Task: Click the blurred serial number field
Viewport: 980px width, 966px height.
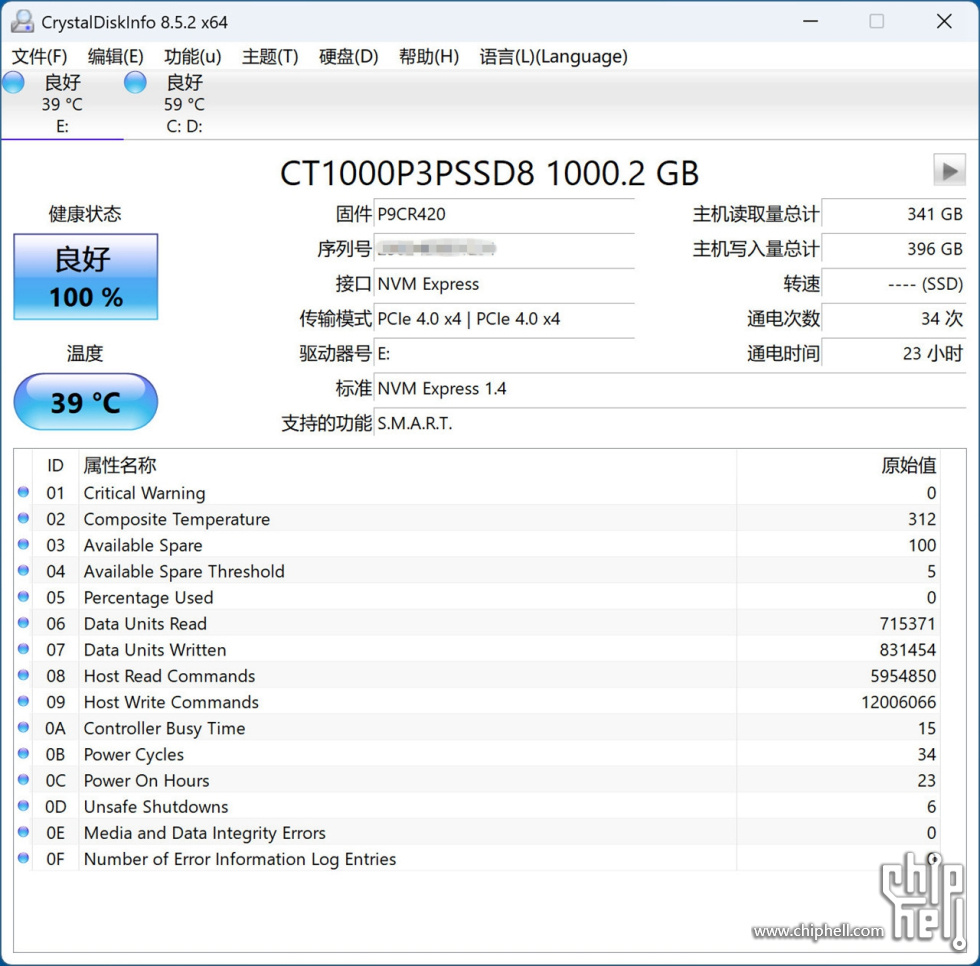Action: (504, 249)
